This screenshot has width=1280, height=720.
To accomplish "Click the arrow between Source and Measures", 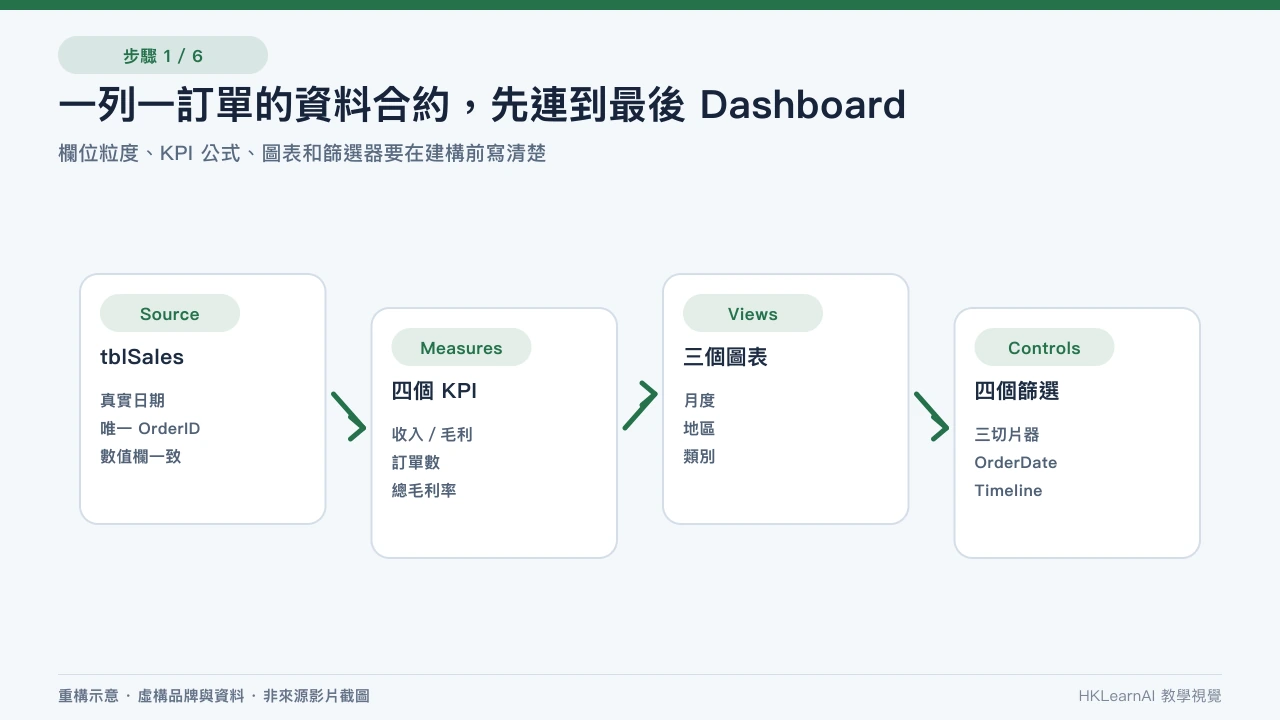I will 349,416.
